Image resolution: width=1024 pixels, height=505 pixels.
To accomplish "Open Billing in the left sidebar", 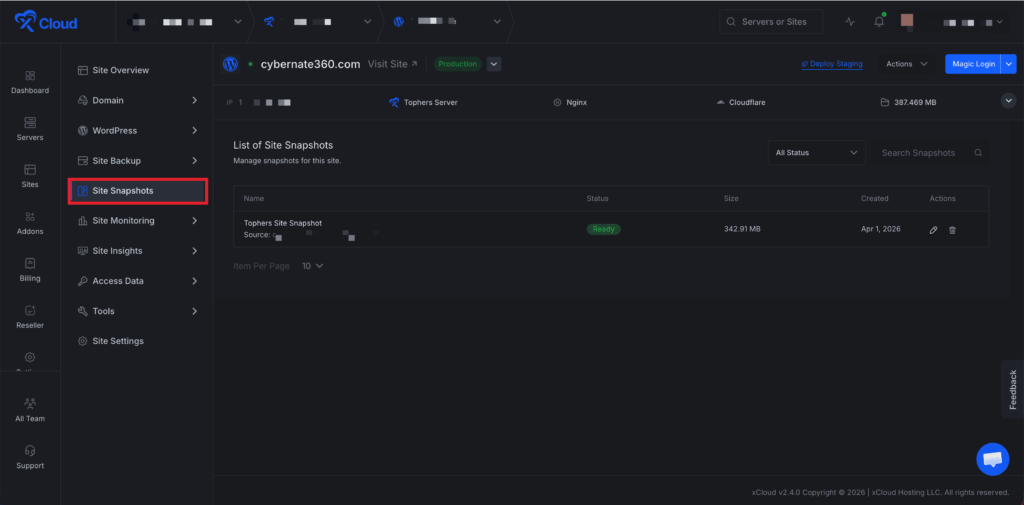I will point(30,268).
